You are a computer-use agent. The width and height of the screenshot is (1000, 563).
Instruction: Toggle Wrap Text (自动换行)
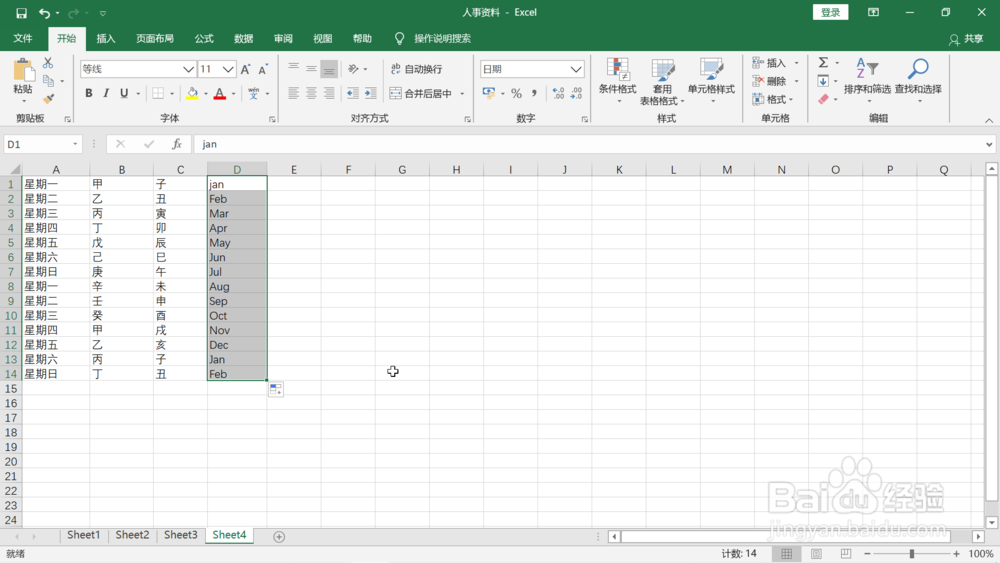(416, 69)
